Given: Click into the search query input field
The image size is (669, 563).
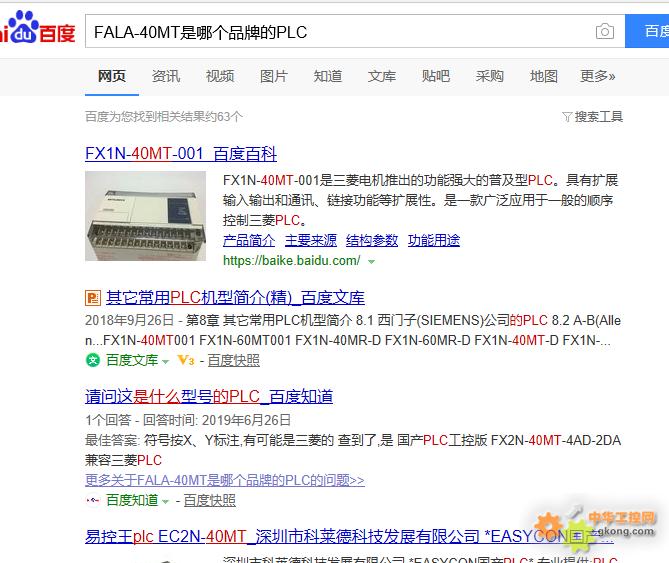Looking at the screenshot, I should (339, 32).
